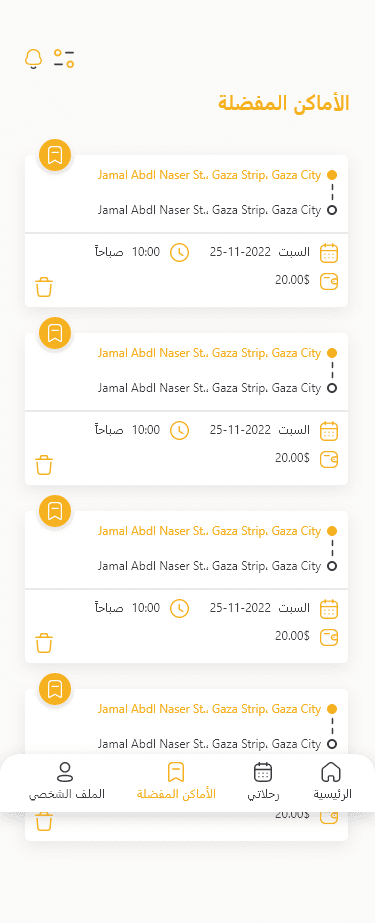Select الأماكن المفضلة favorites tab
The width and height of the screenshot is (375, 923).
[176, 781]
